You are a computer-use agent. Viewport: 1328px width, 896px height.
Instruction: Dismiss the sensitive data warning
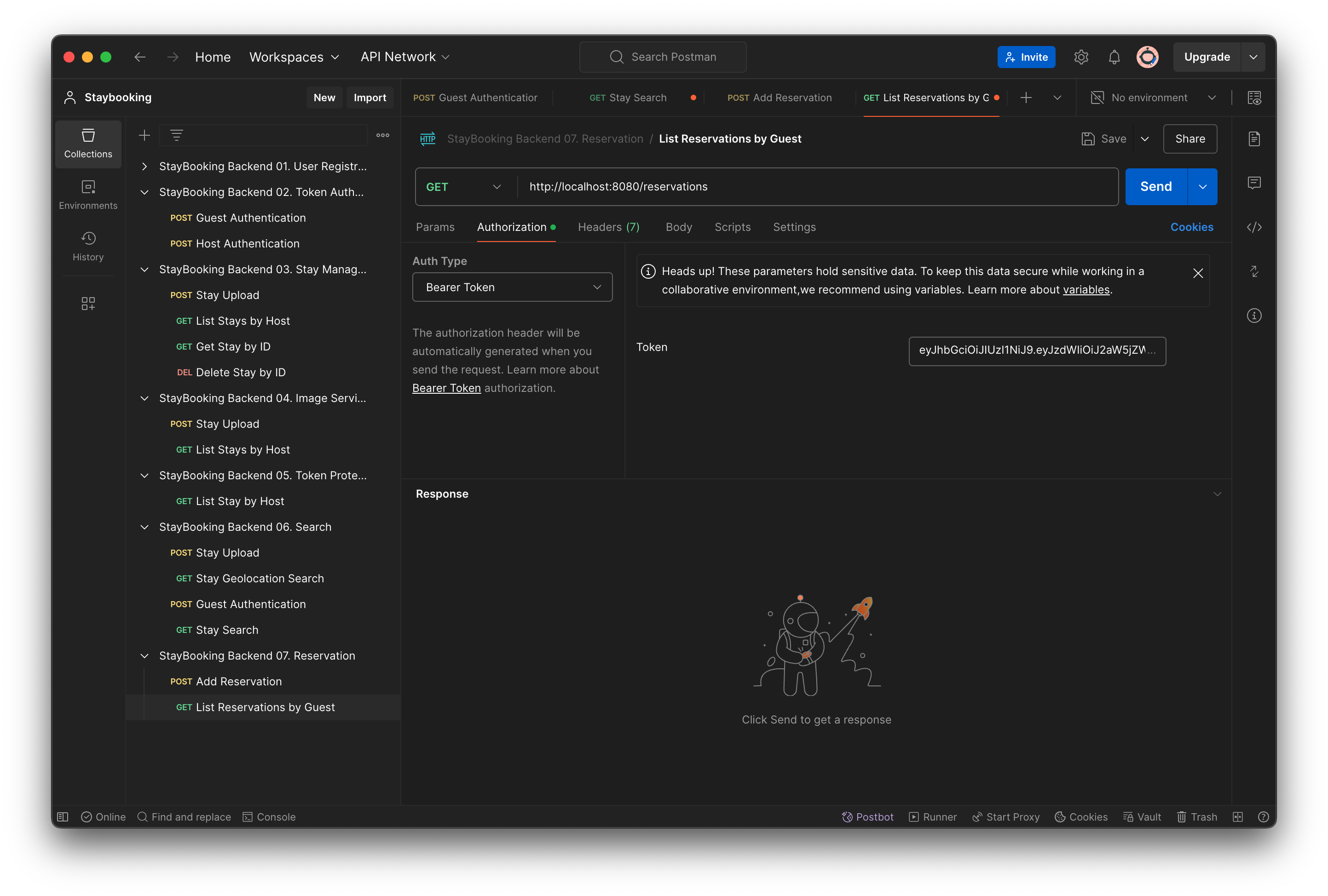click(1198, 274)
